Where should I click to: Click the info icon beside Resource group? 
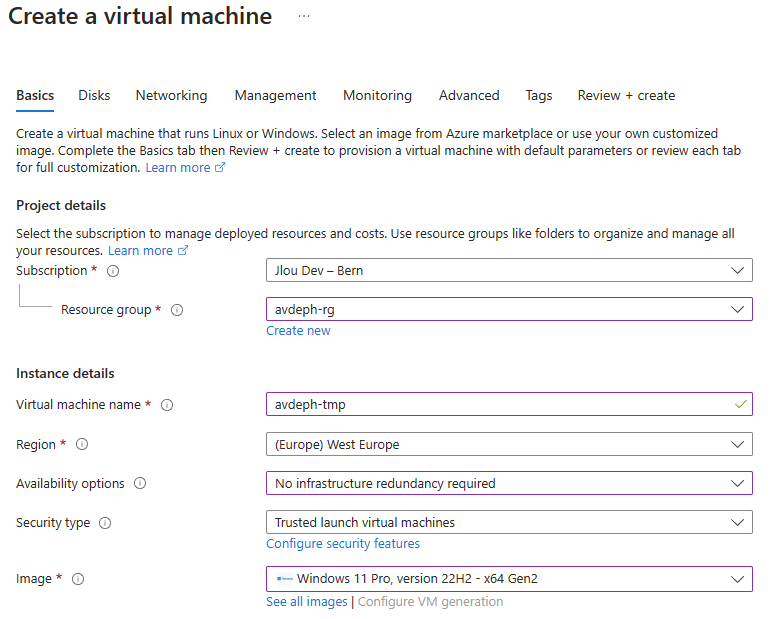[177, 310]
